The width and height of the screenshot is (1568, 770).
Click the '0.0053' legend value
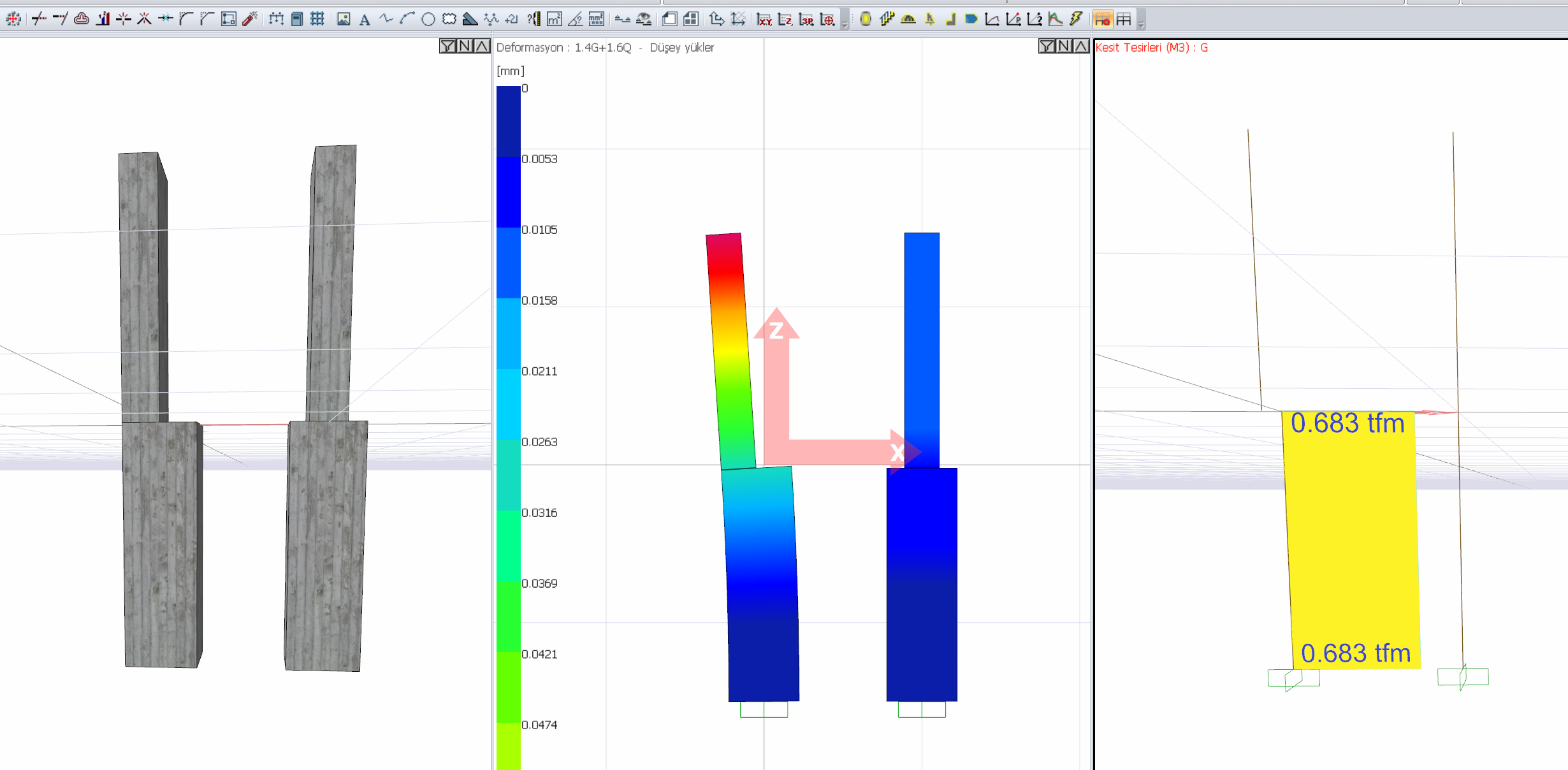[x=539, y=159]
